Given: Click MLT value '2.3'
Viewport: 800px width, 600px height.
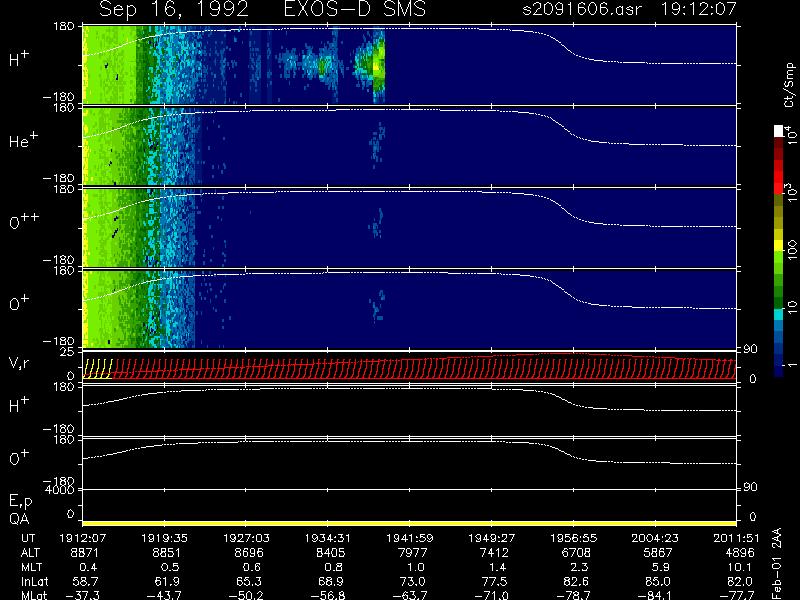Looking at the screenshot, I should point(579,567).
